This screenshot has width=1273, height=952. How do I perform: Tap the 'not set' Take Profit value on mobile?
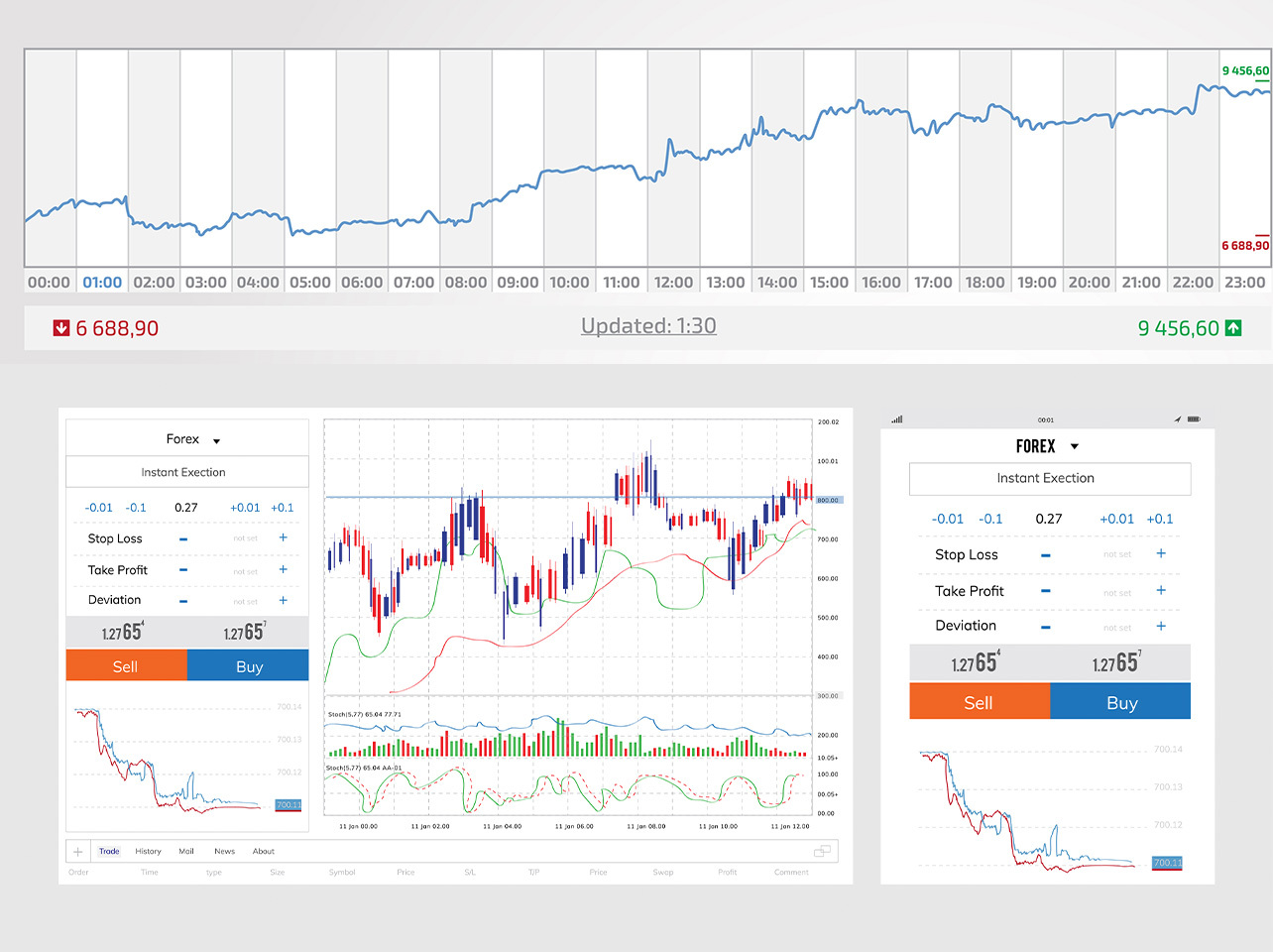(1117, 592)
